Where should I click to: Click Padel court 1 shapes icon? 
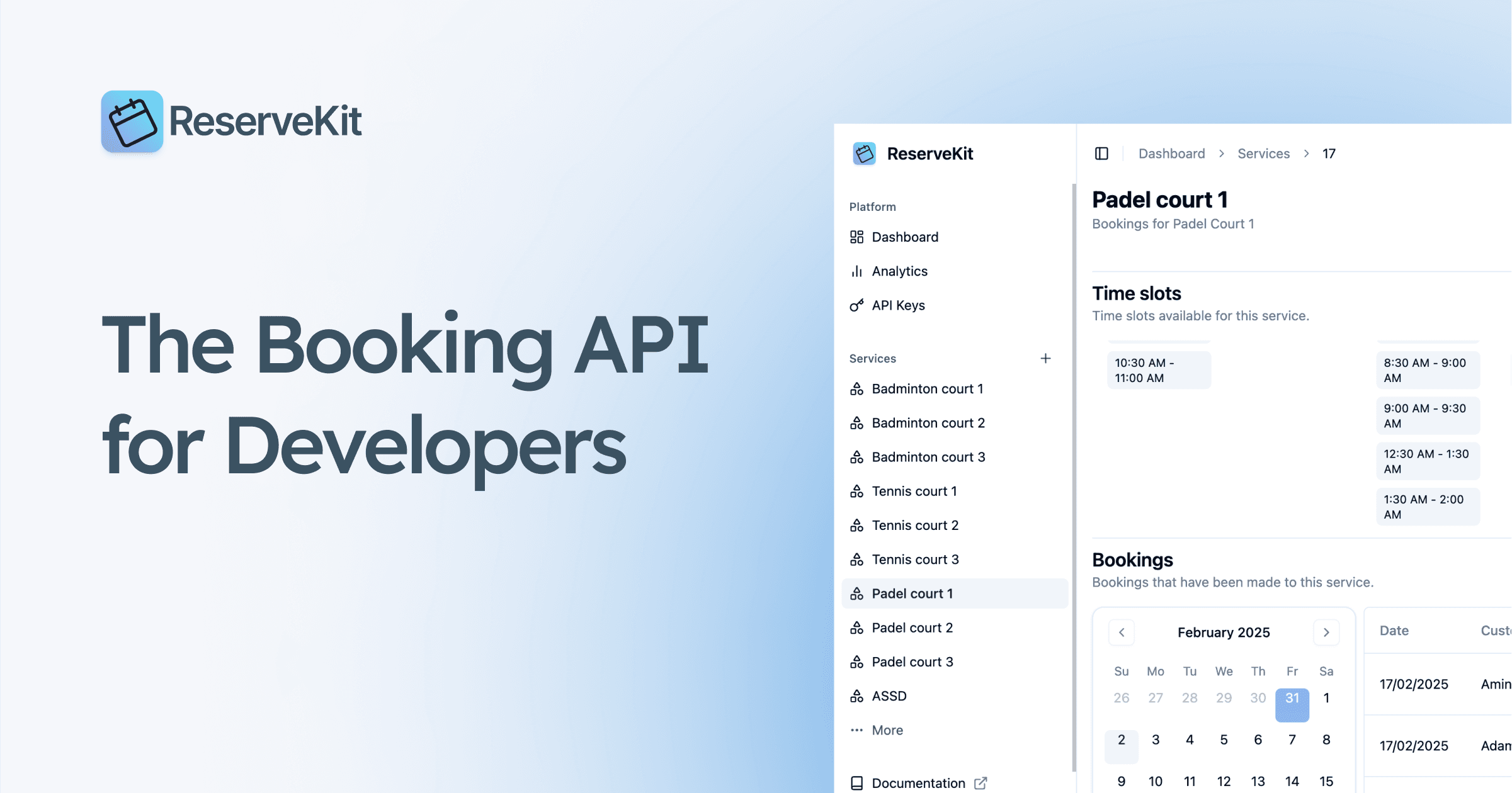coord(856,593)
